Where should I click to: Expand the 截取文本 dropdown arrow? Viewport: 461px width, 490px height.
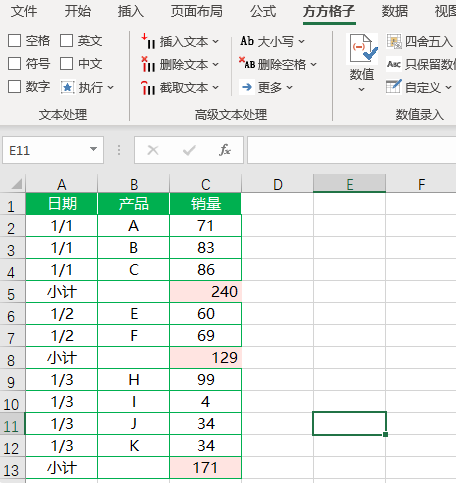point(216,88)
